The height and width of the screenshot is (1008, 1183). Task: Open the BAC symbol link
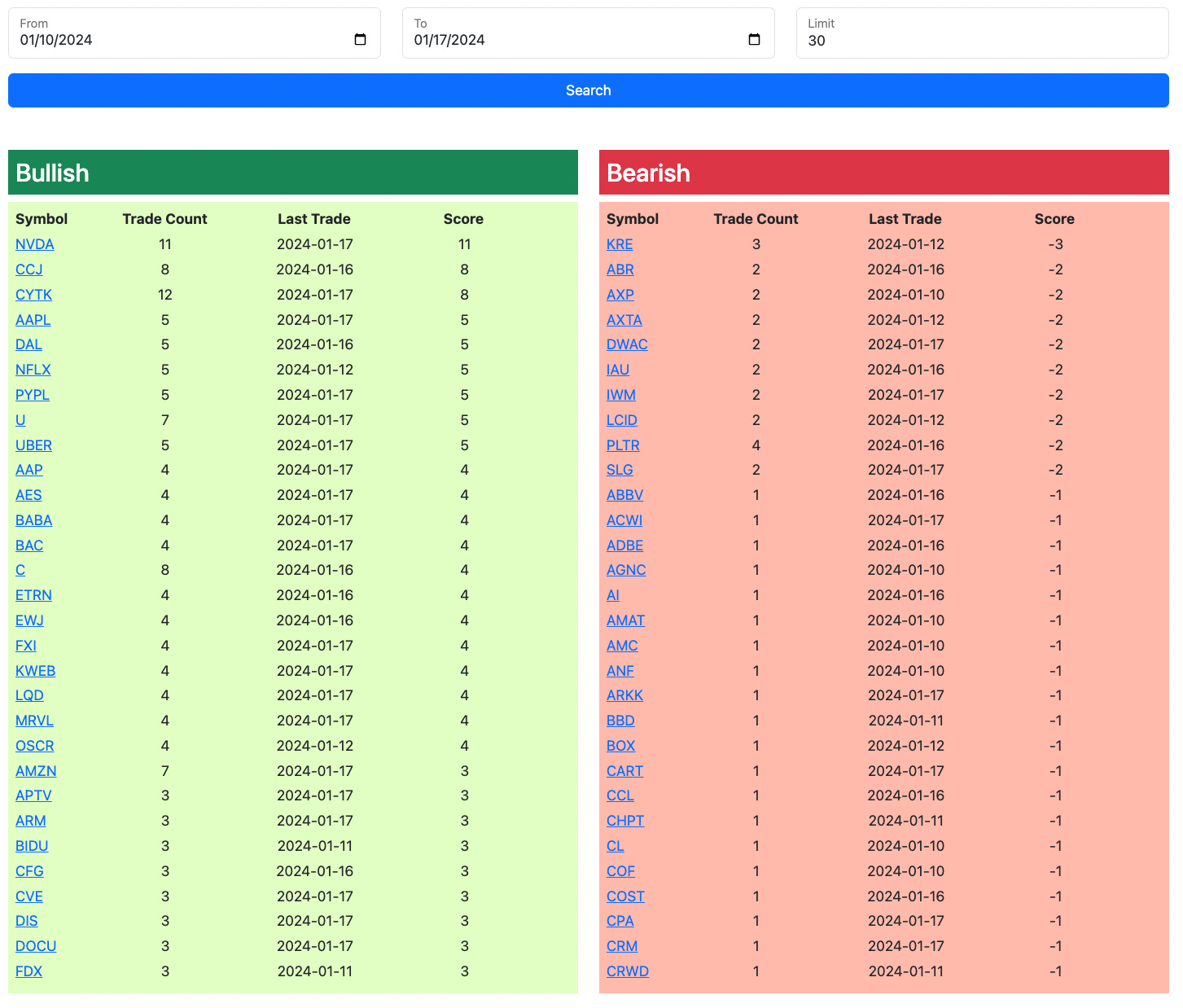tap(29, 546)
